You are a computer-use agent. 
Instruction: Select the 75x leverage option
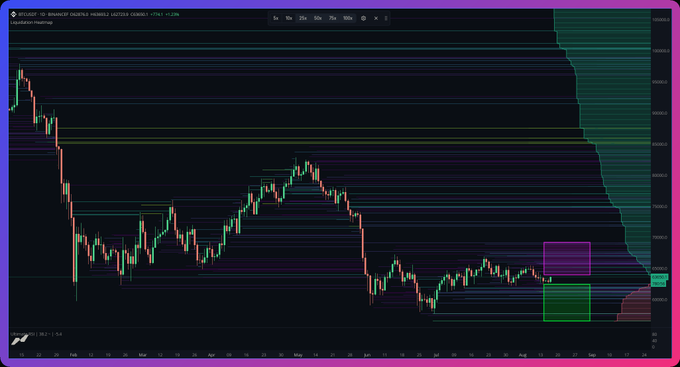(x=333, y=18)
